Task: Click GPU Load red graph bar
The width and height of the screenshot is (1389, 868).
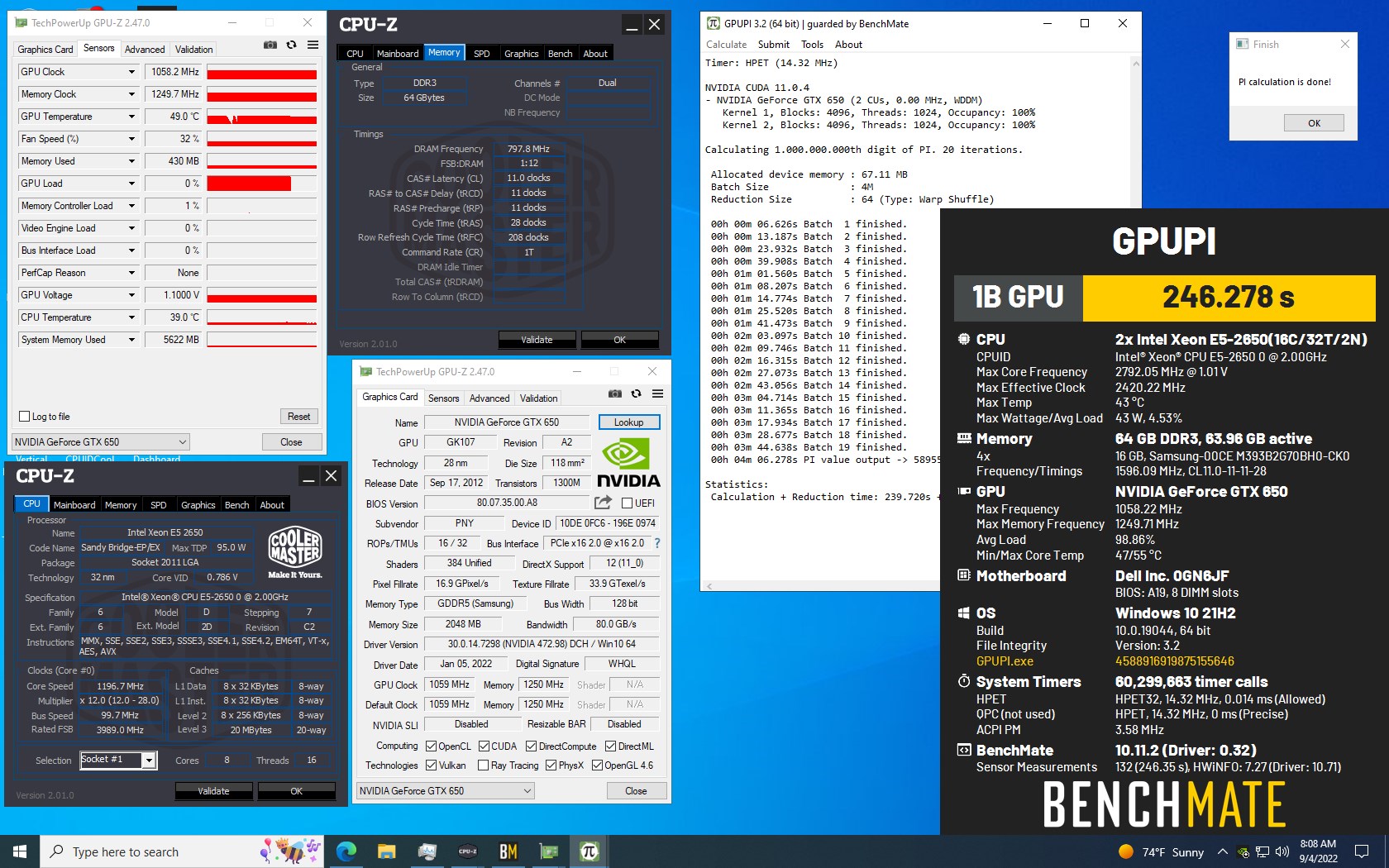Action: [x=249, y=184]
